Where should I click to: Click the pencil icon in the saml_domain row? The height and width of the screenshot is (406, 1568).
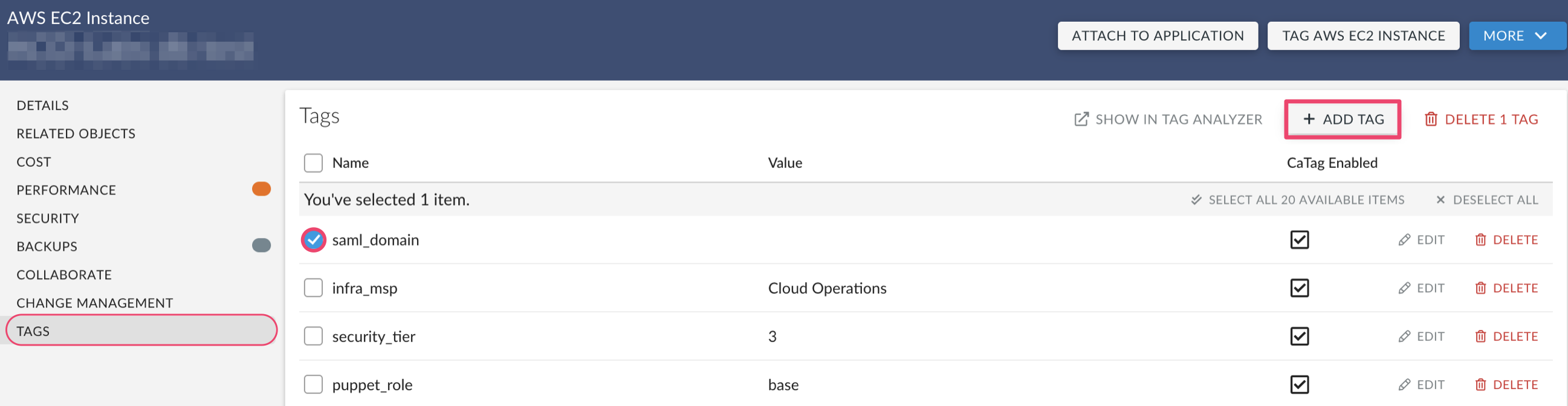1404,240
